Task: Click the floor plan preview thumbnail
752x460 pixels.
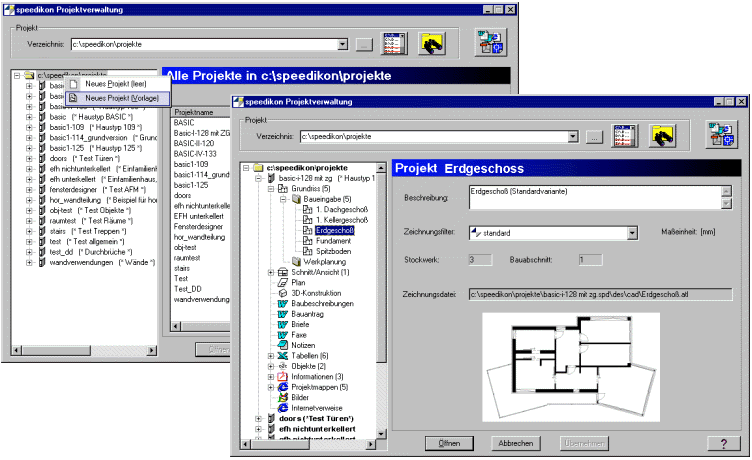Action: point(571,367)
